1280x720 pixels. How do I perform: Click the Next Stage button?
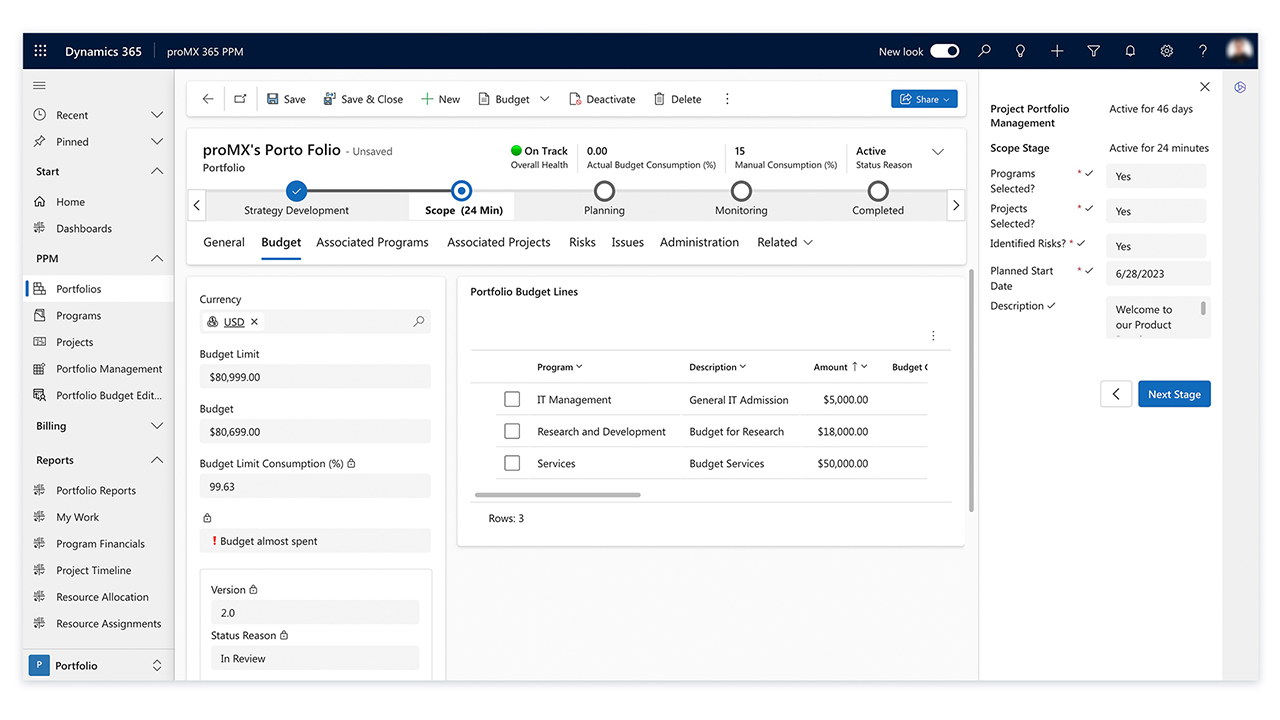(1174, 394)
